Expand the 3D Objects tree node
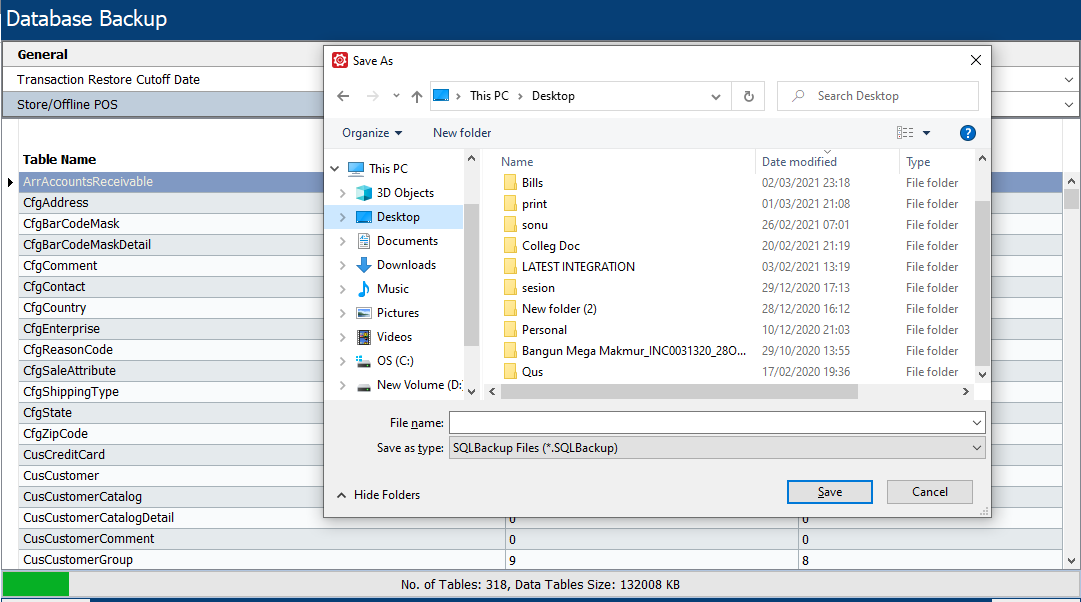Screen dimensions: 1081x602 click(x=343, y=193)
